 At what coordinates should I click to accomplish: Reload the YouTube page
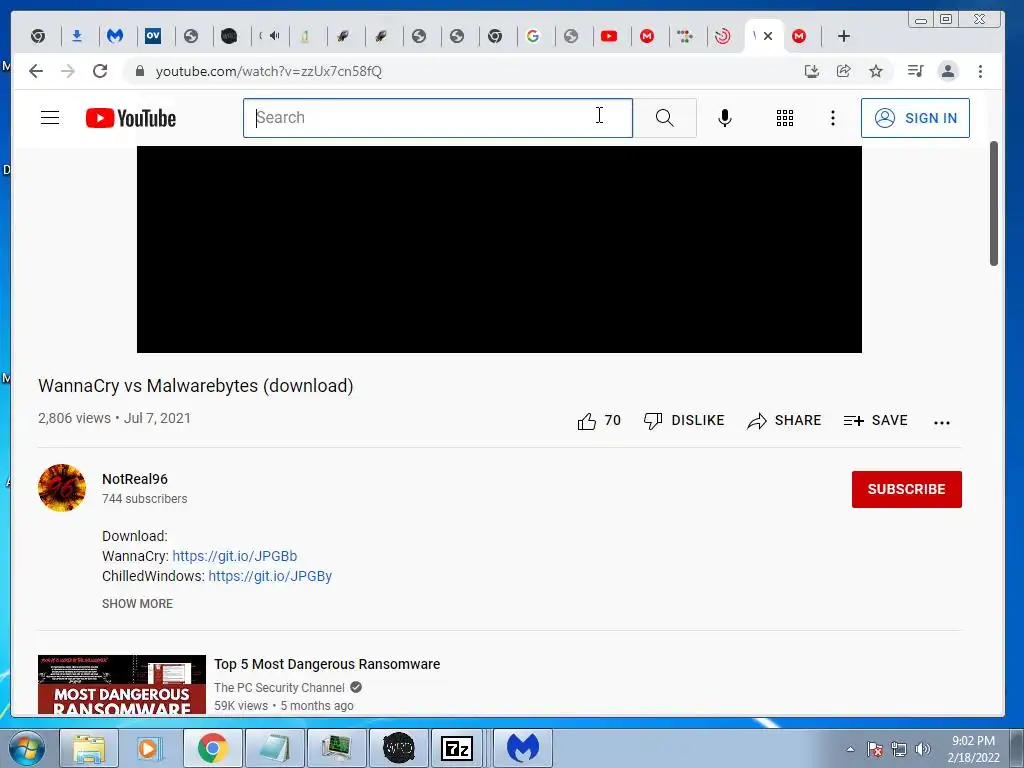tap(100, 71)
